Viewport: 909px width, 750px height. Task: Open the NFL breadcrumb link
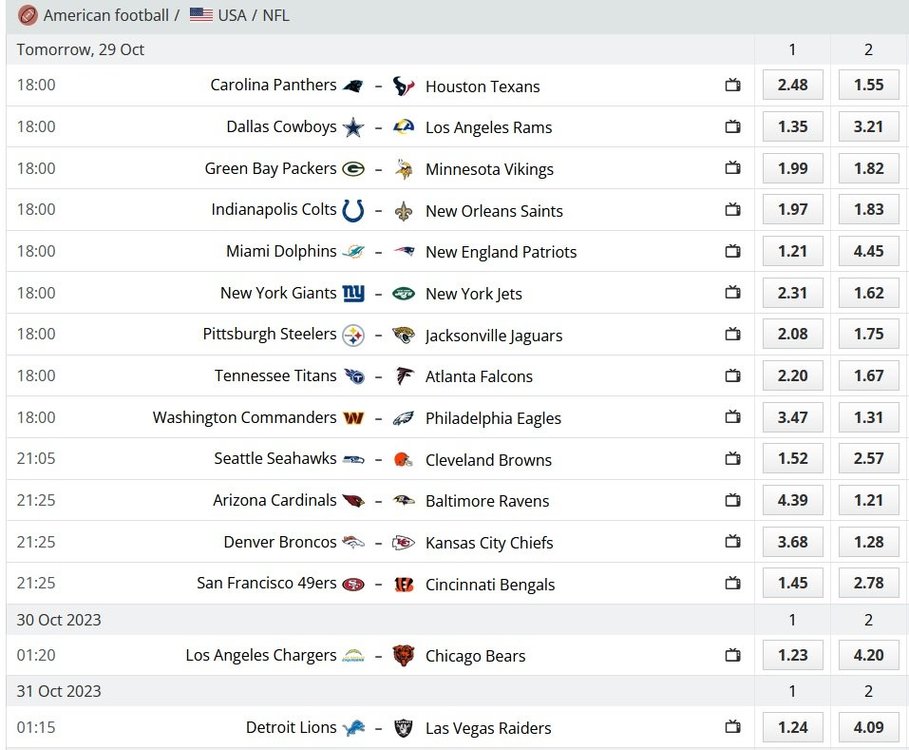click(275, 16)
